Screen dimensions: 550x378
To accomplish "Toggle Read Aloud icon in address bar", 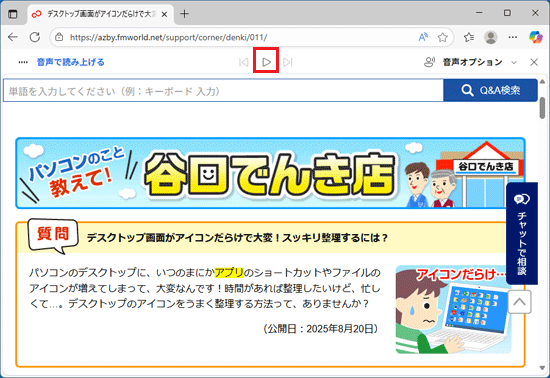I will pos(423,37).
